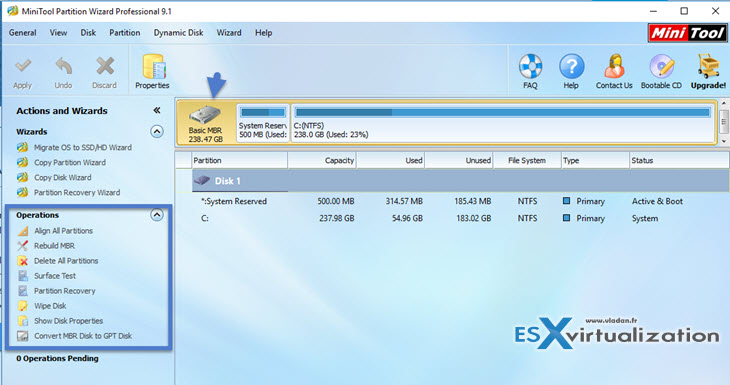Open the Contact Us icon
The width and height of the screenshot is (730, 385).
point(615,66)
